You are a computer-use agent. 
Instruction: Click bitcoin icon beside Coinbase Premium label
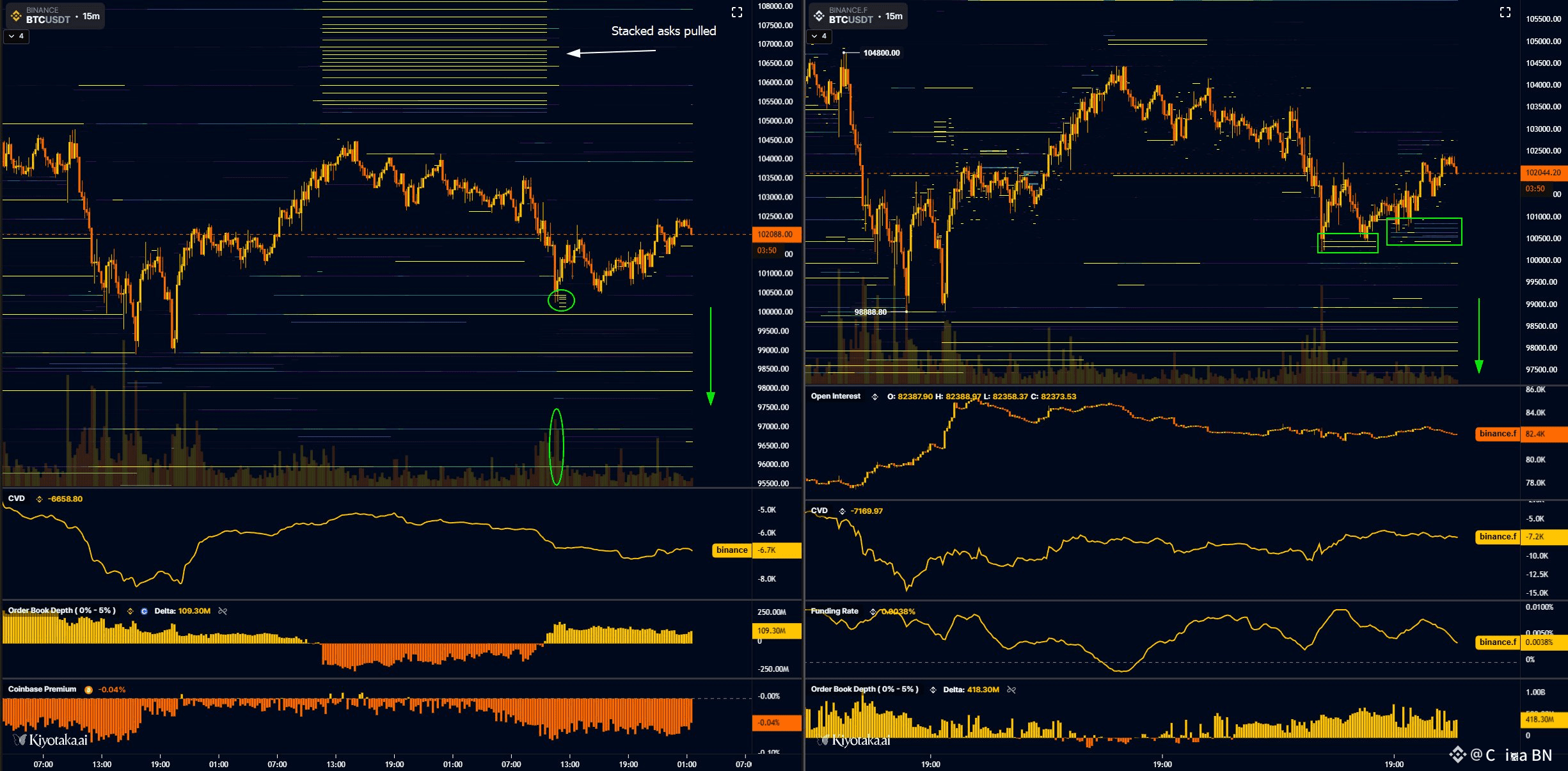(x=88, y=690)
